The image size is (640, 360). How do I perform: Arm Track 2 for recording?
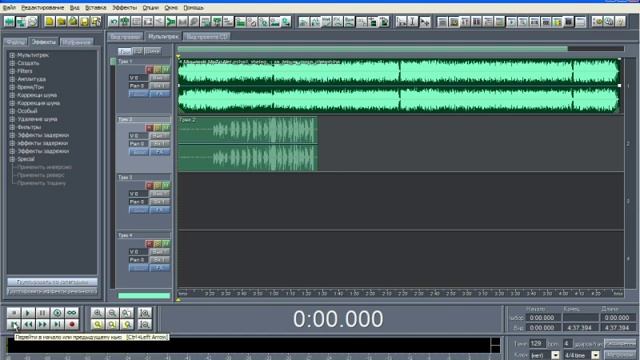coord(149,128)
